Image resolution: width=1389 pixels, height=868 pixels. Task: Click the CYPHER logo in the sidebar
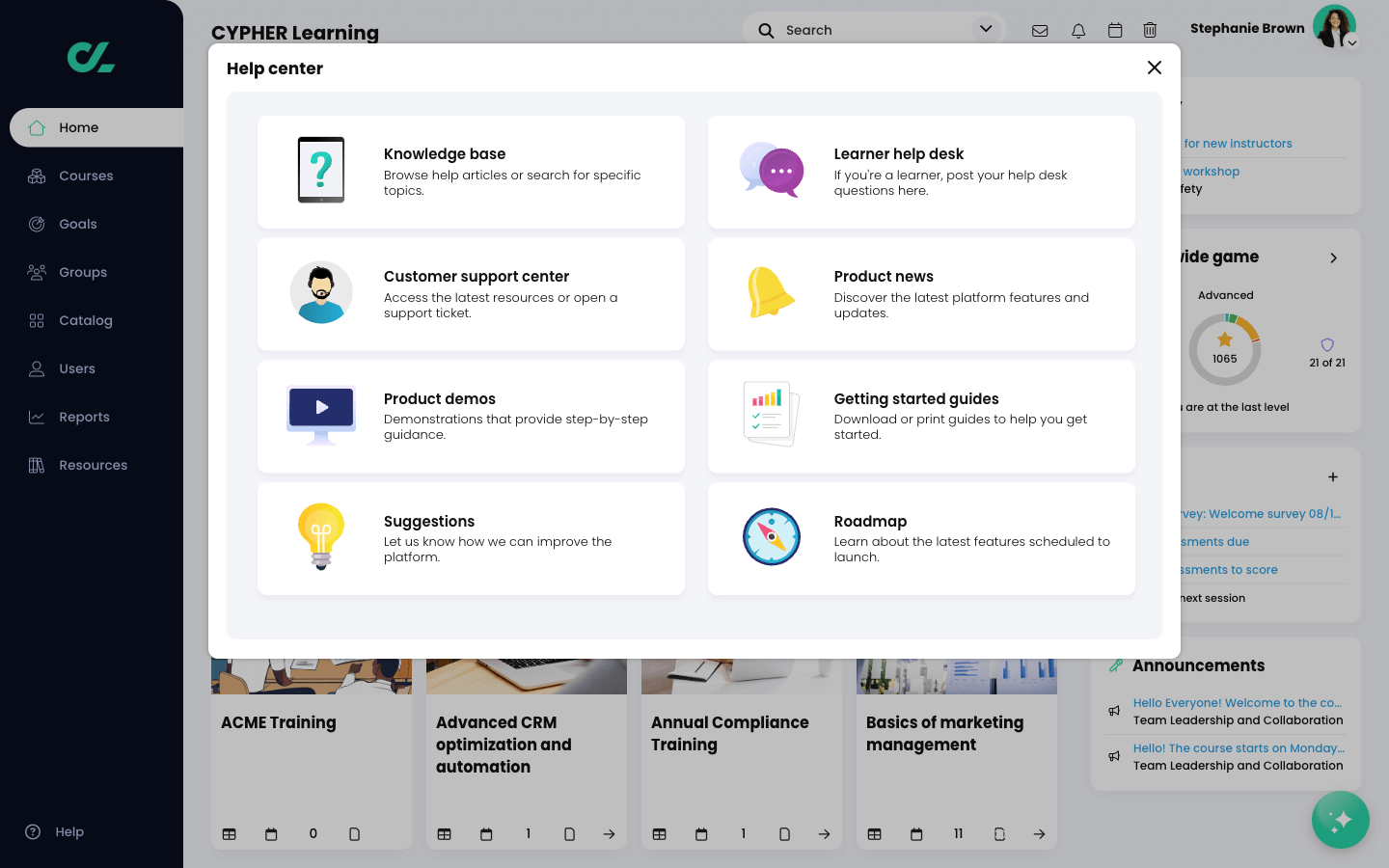click(x=91, y=58)
